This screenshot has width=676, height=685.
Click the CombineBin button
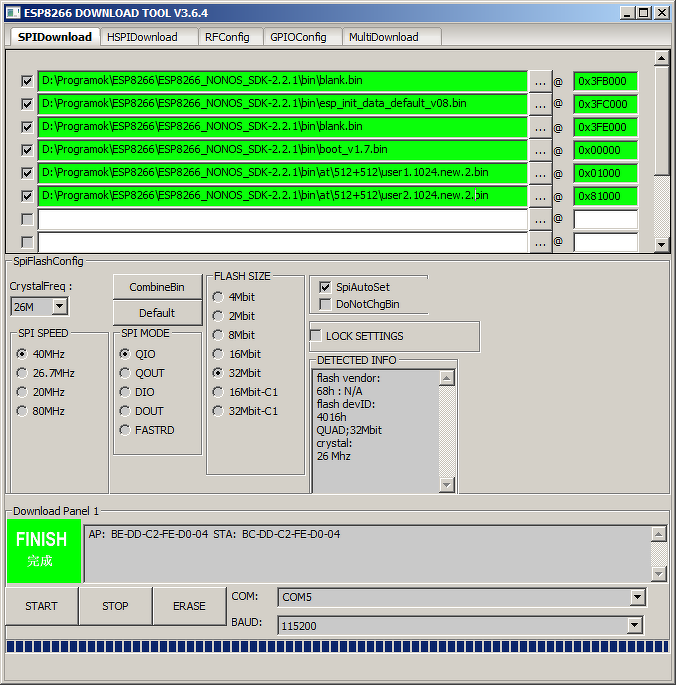click(x=157, y=287)
